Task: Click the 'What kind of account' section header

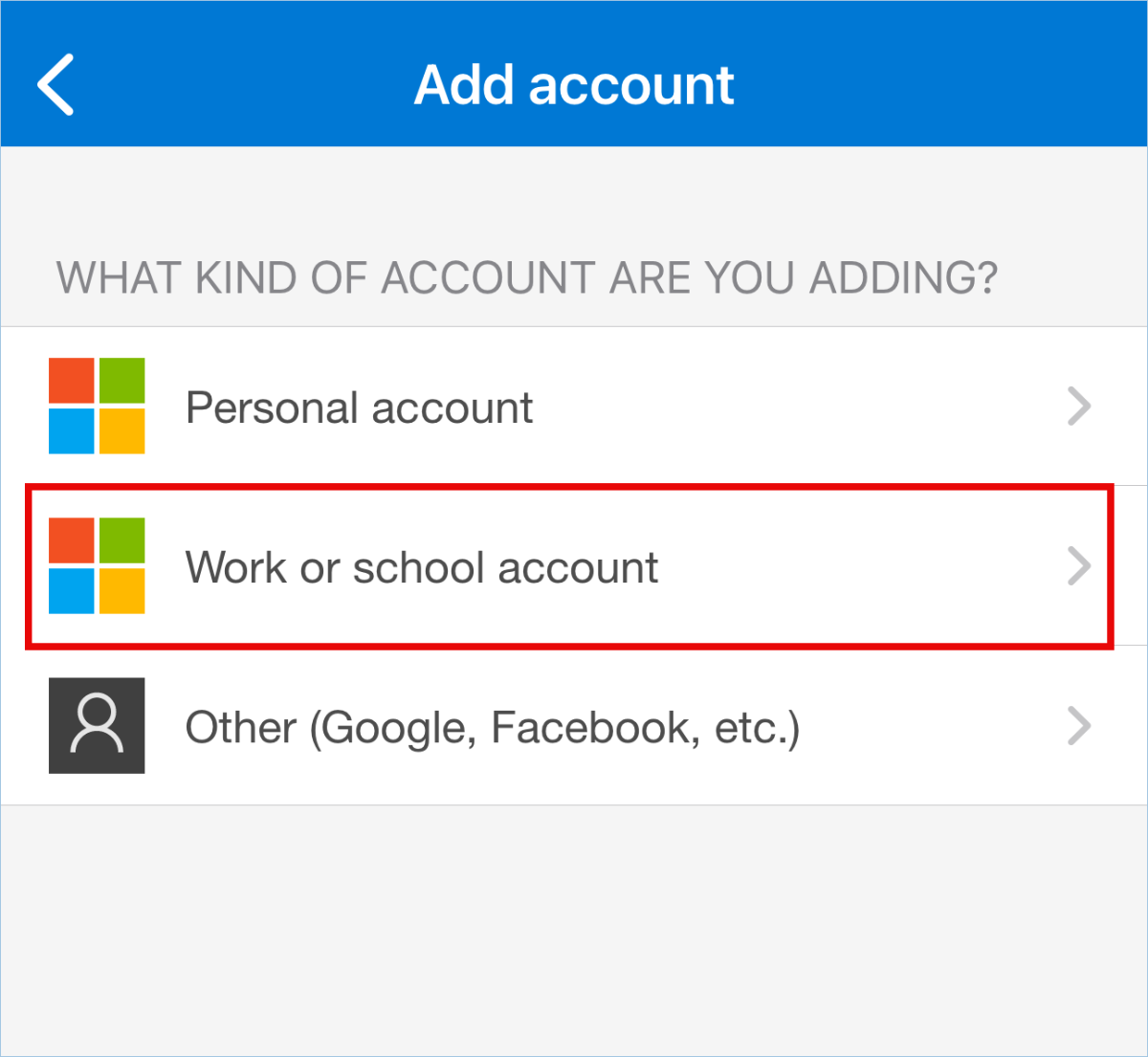Action: 526,278
